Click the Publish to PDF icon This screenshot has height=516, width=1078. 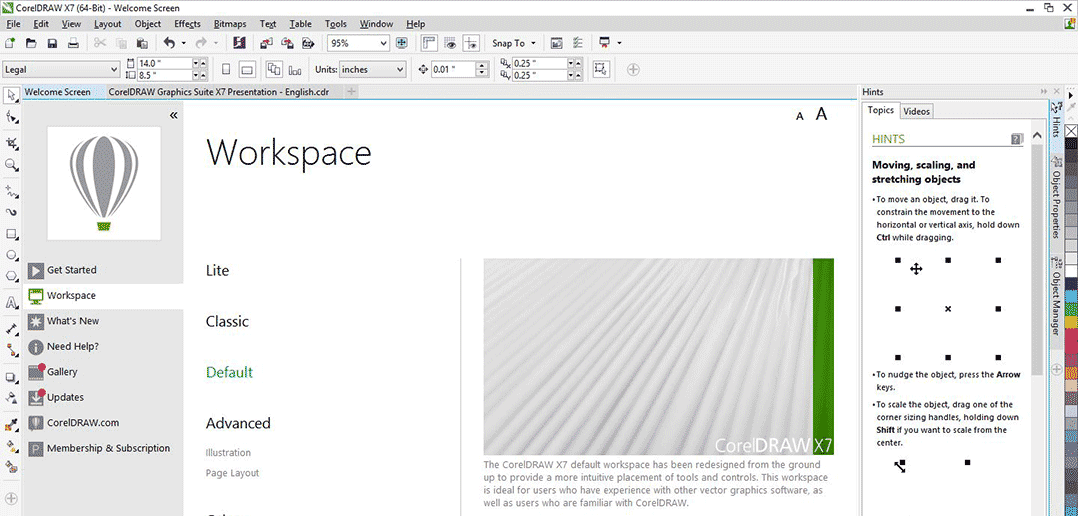point(308,43)
